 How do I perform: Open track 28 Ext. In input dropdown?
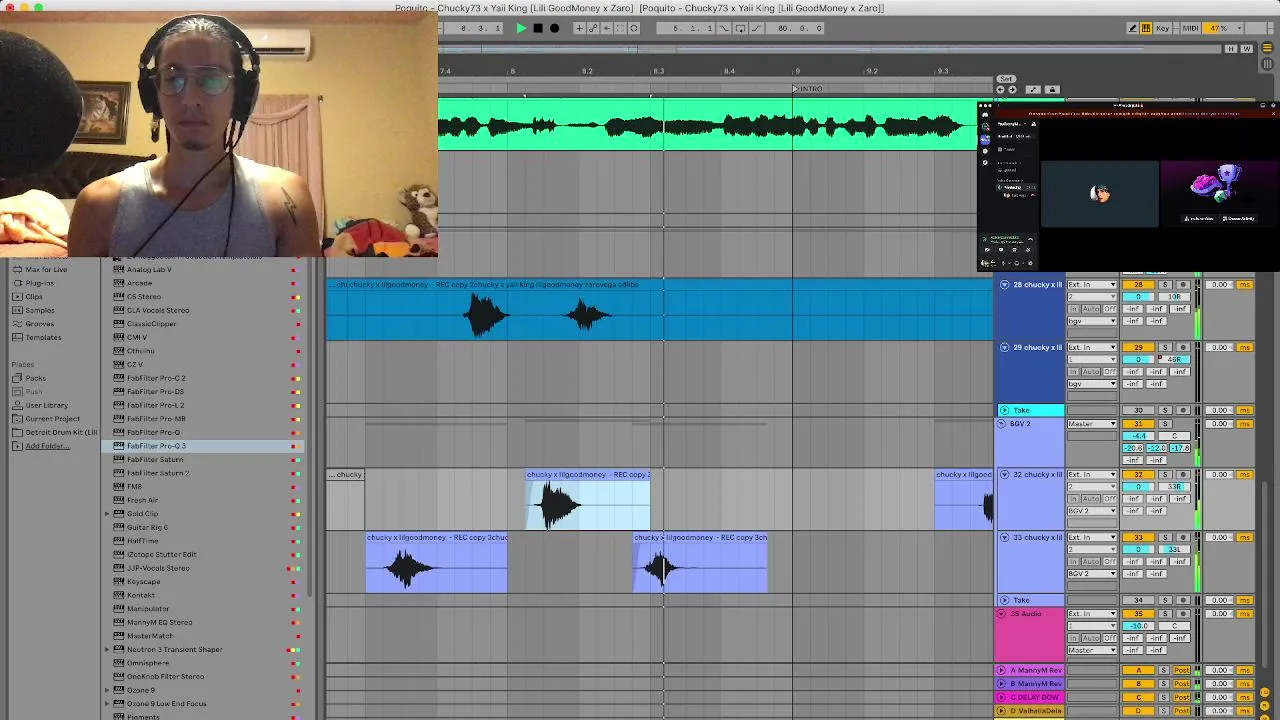point(1092,285)
